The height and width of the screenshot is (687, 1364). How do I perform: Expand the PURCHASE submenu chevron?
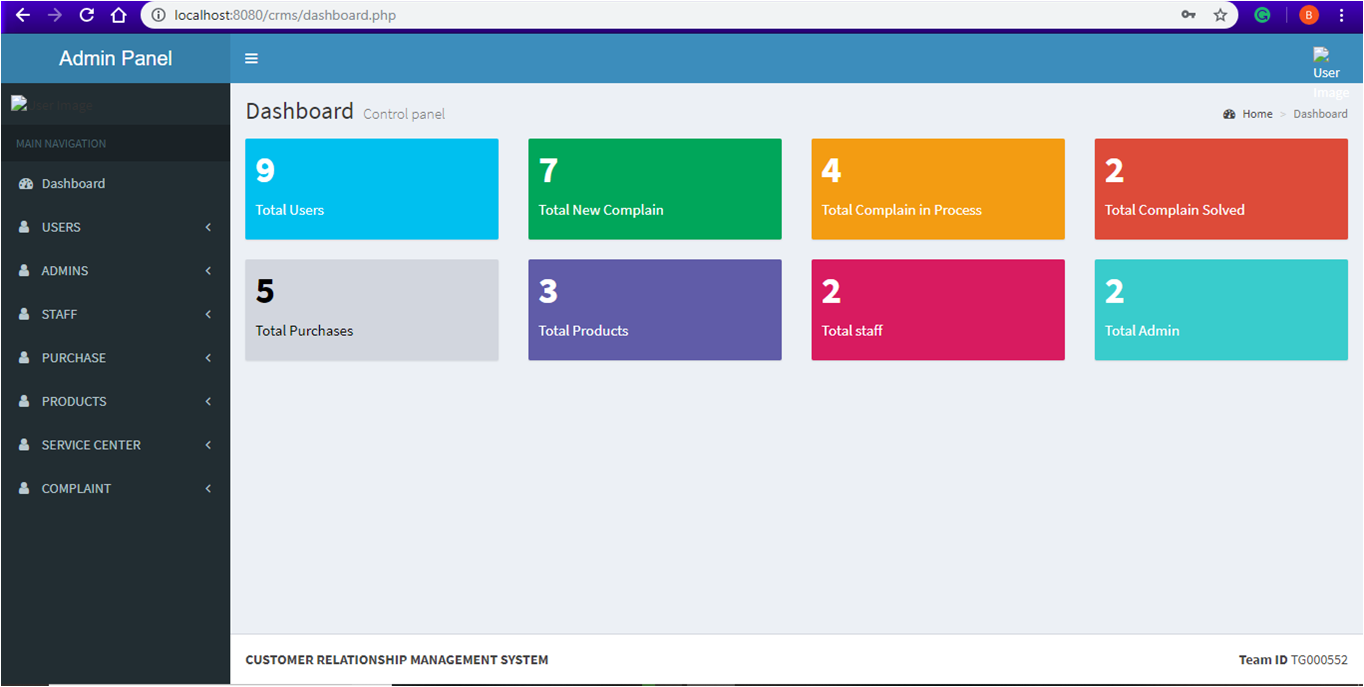point(208,358)
